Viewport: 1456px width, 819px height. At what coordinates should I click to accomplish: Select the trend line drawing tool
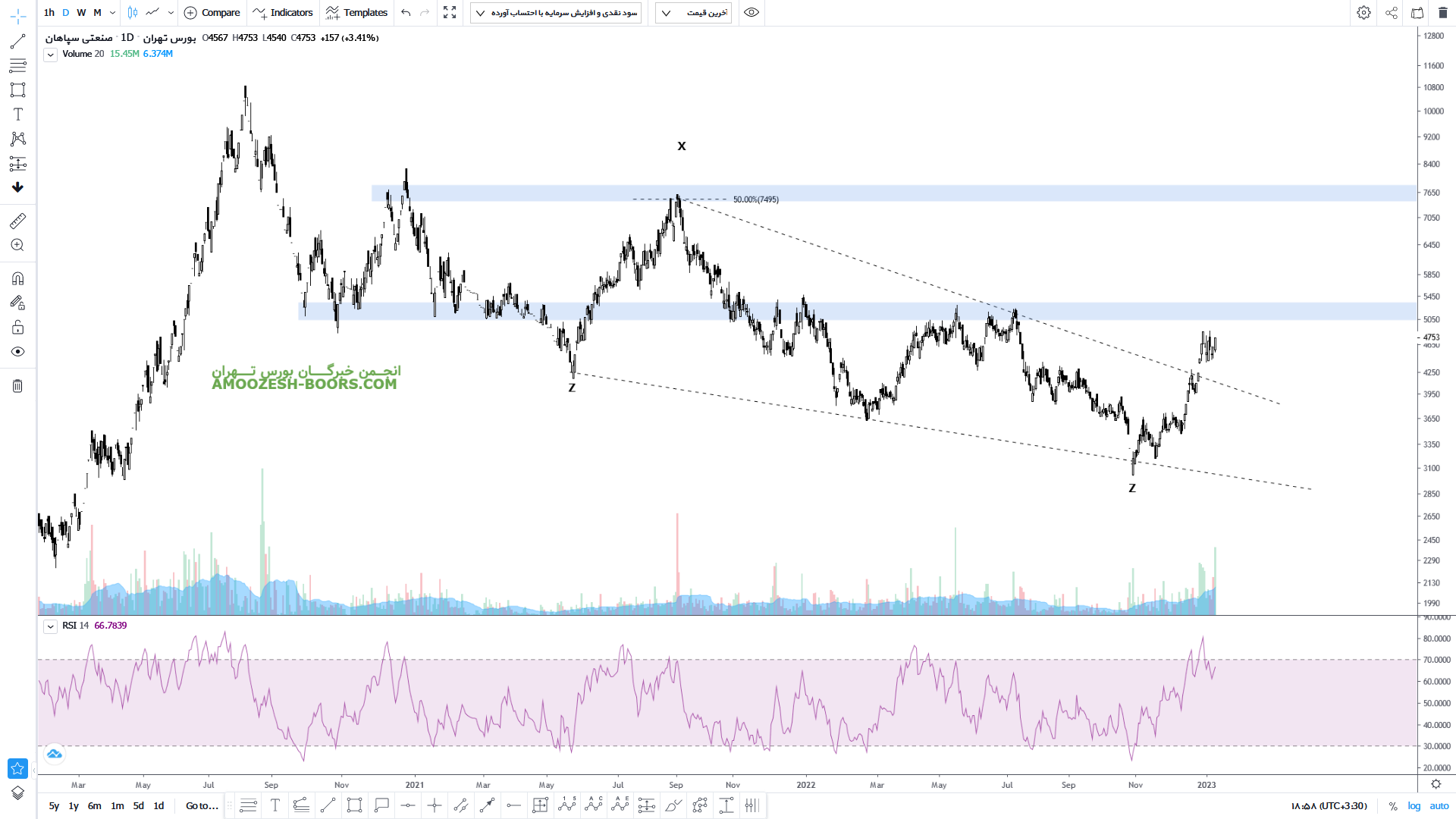point(17,41)
